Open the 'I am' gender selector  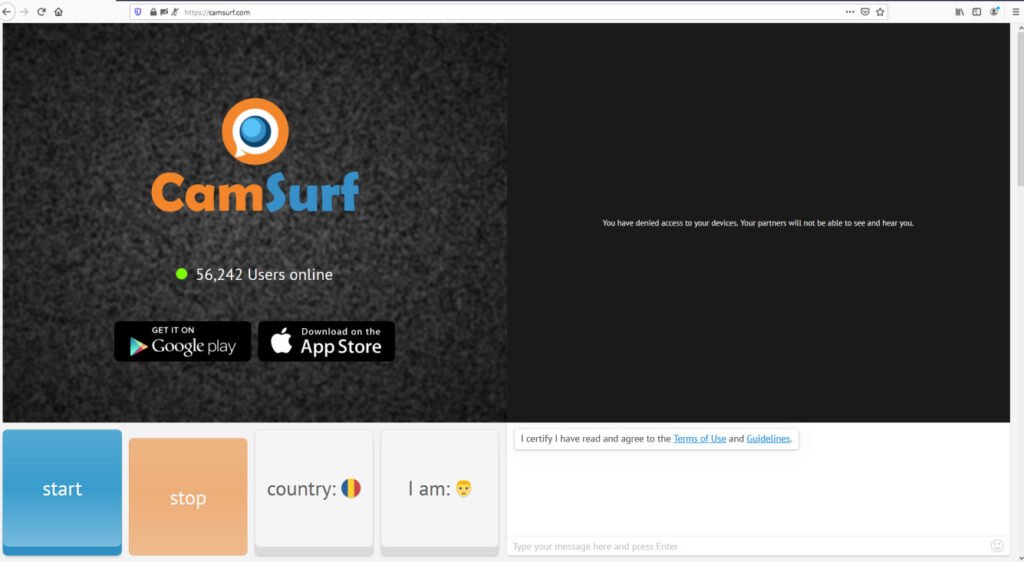(440, 492)
